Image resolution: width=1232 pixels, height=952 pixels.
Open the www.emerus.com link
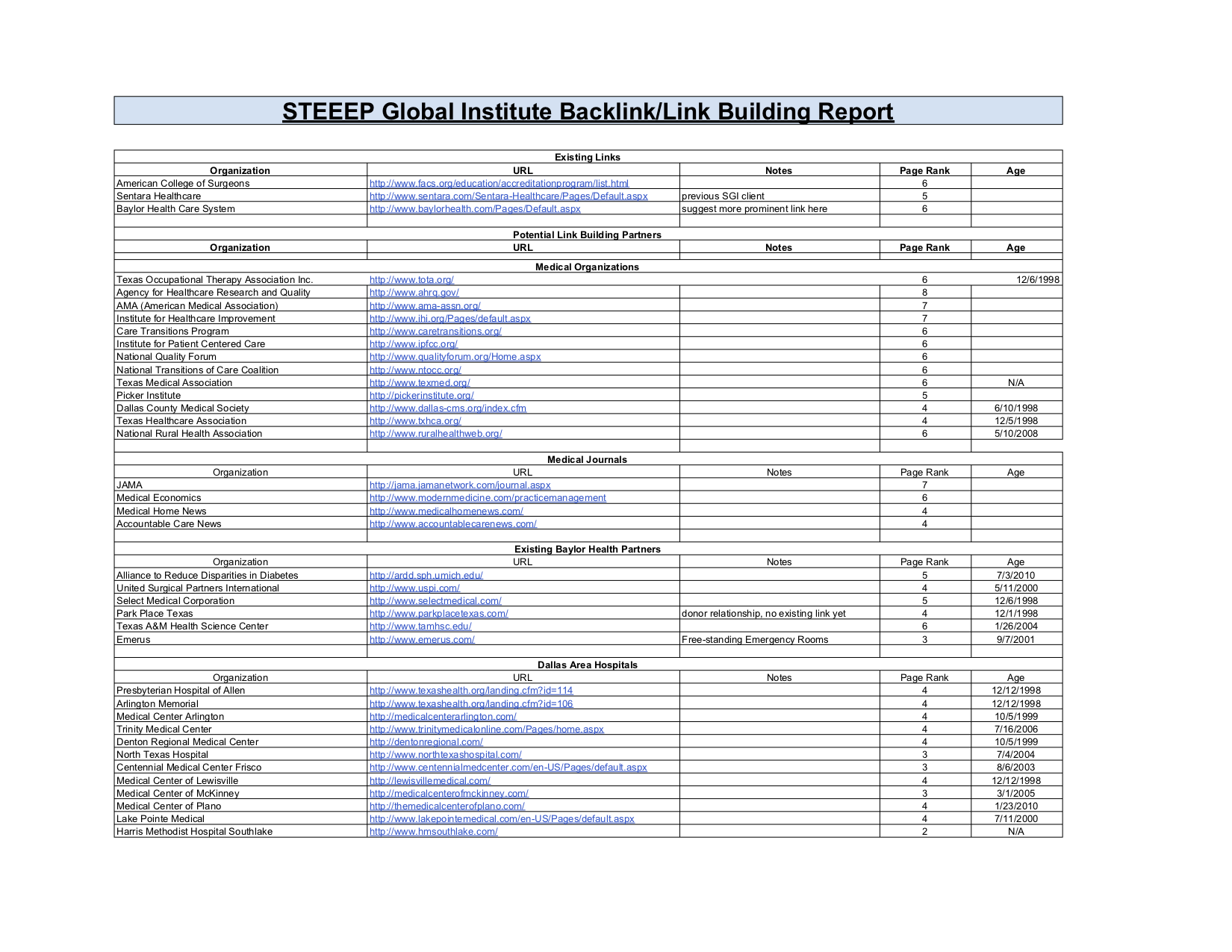422,639
